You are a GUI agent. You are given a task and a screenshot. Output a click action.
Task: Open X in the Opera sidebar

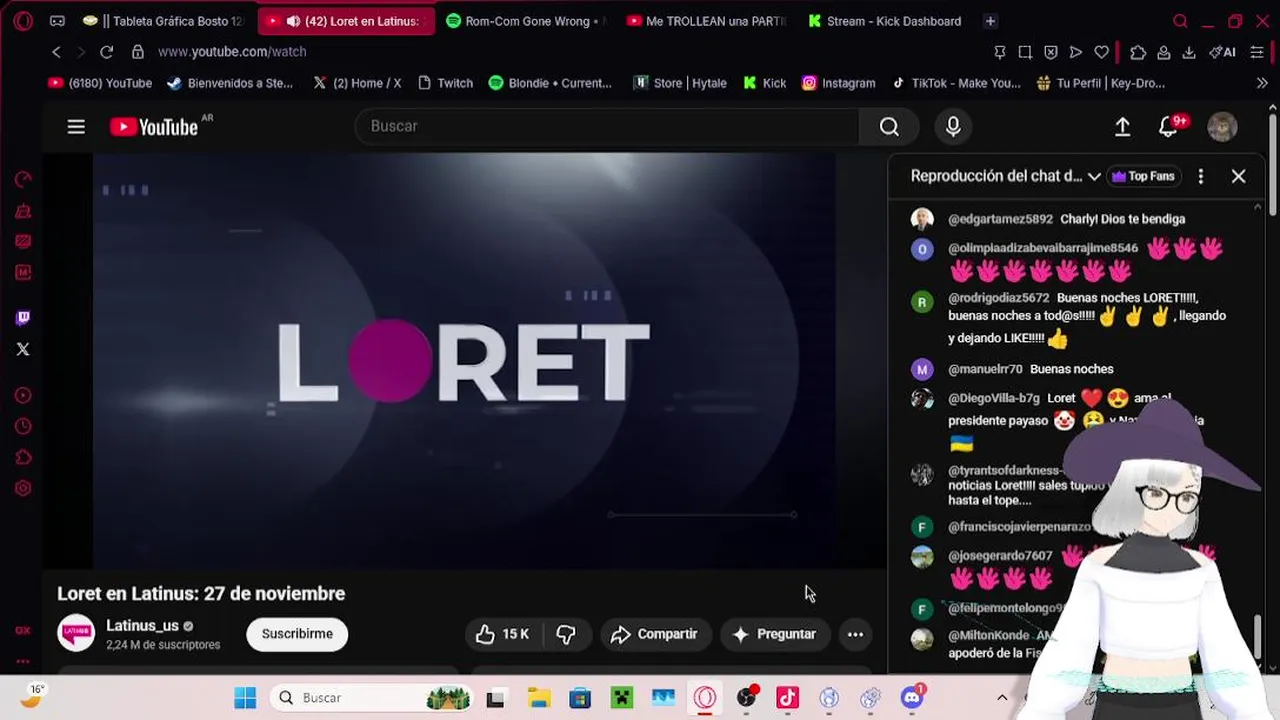23,349
